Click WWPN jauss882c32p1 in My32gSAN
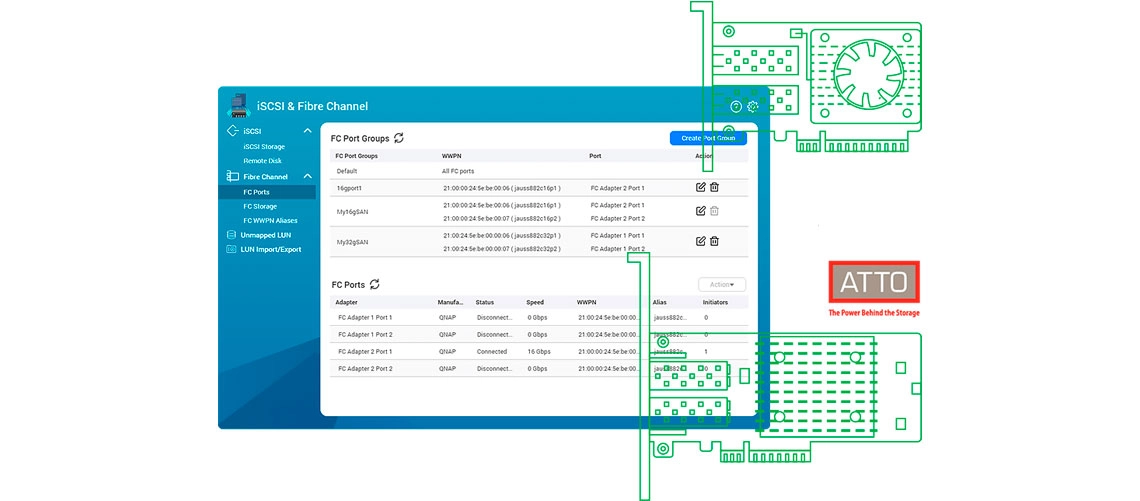 [502, 236]
